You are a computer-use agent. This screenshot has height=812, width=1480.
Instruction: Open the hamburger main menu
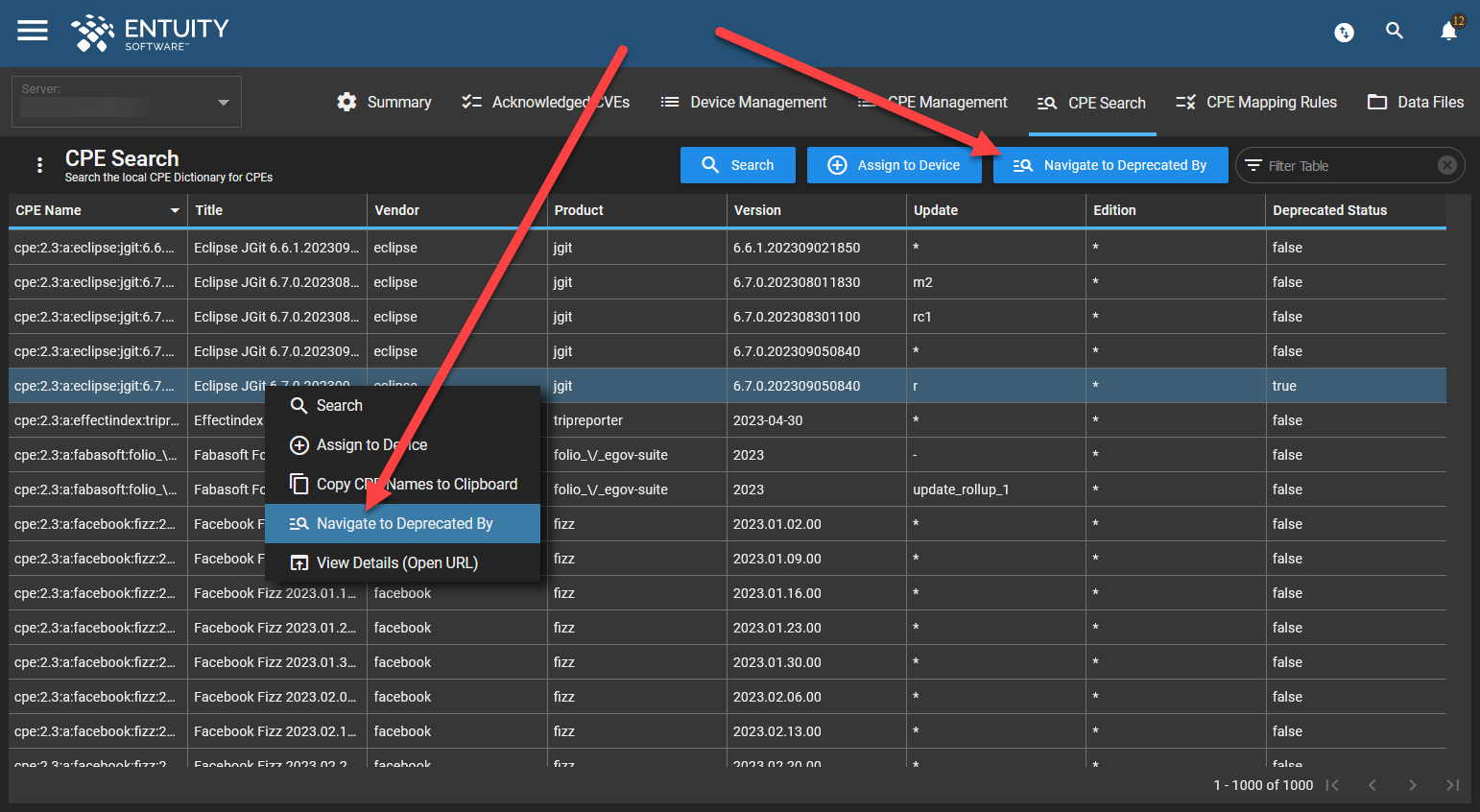(x=33, y=31)
